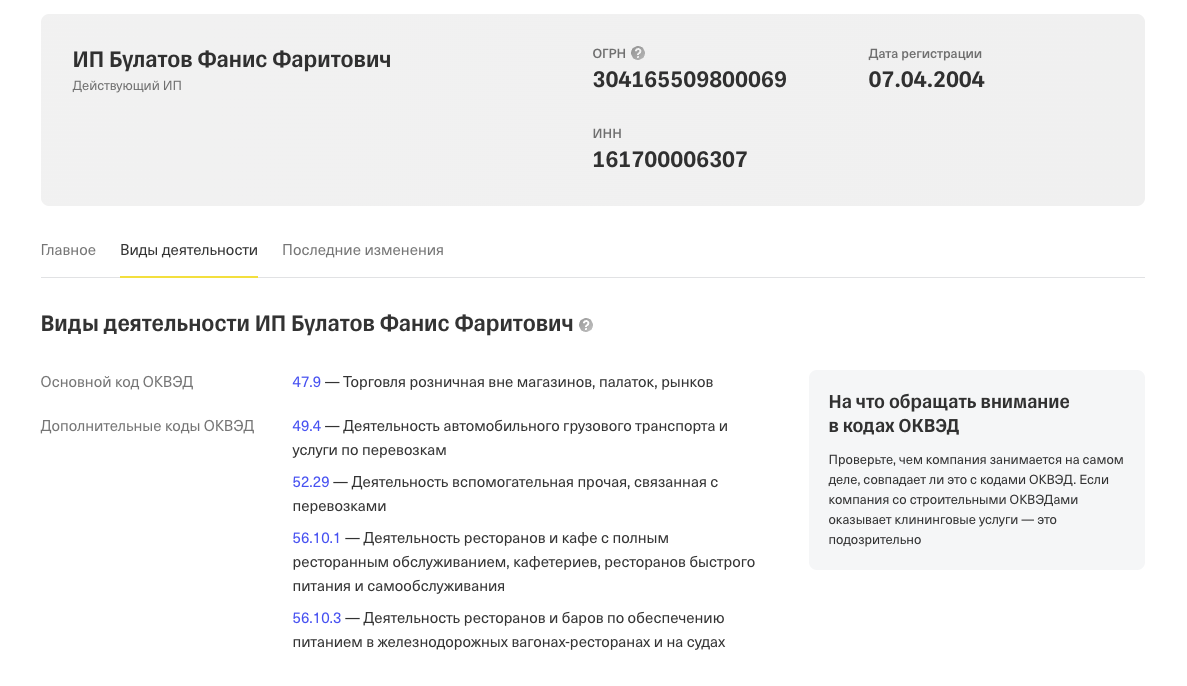Click the question mark beside the Виды деятельности heading

coord(586,325)
